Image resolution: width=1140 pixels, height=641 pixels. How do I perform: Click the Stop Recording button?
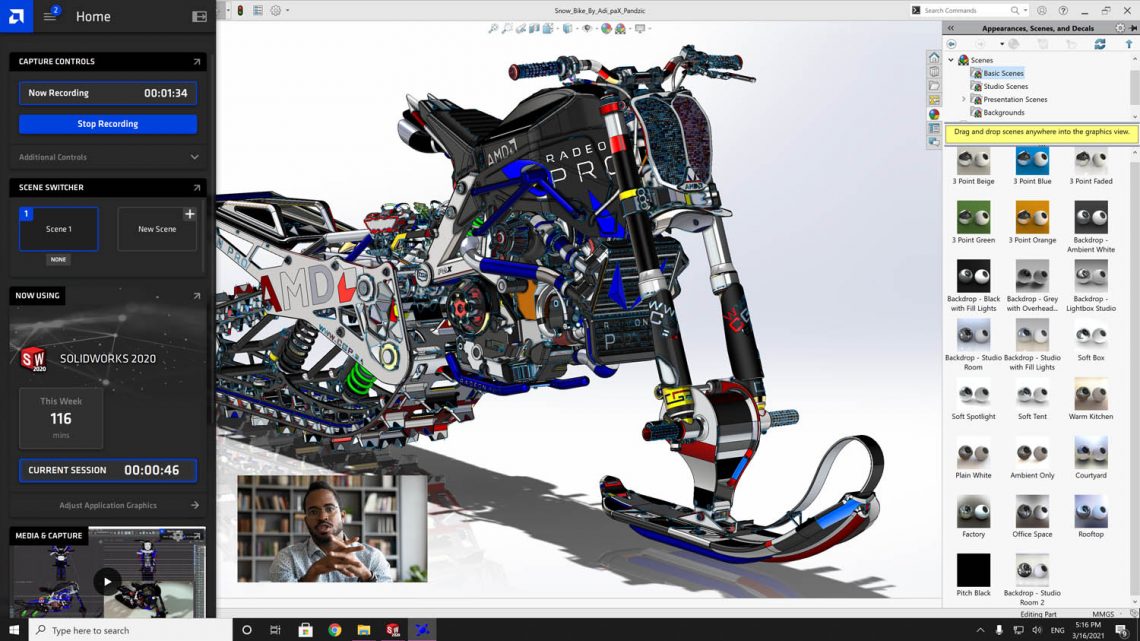point(107,123)
